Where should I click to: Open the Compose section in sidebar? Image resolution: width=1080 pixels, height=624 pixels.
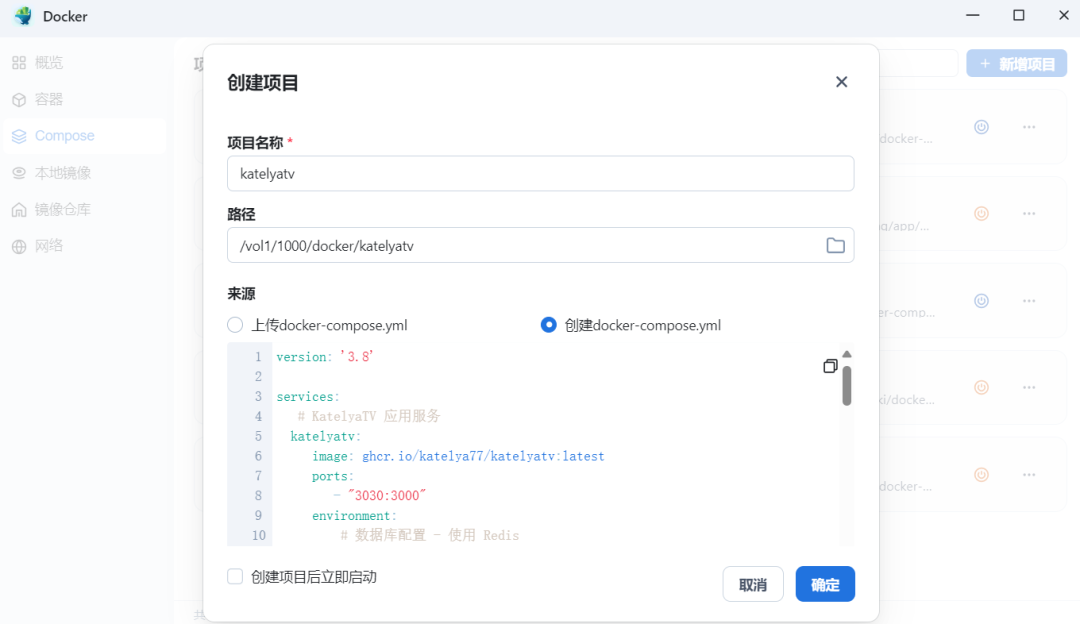64,136
